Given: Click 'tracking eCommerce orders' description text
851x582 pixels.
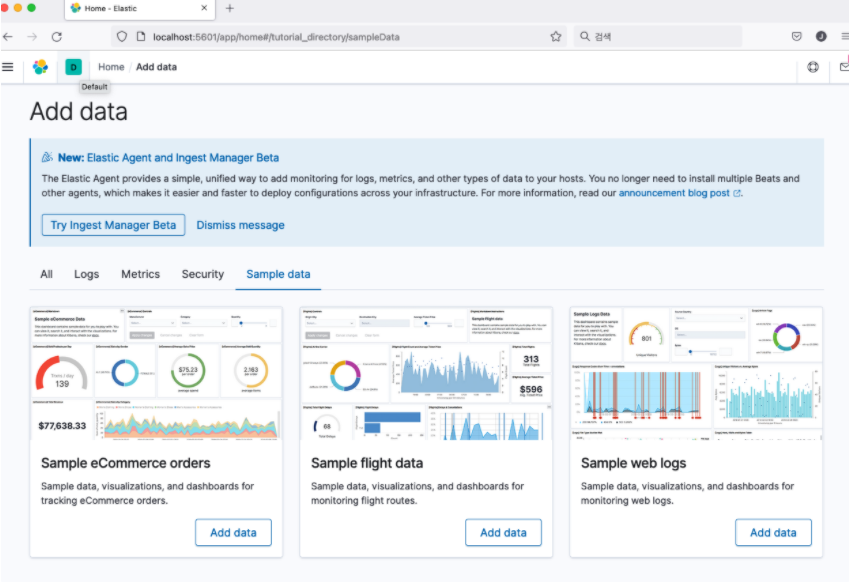Looking at the screenshot, I should point(104,501).
